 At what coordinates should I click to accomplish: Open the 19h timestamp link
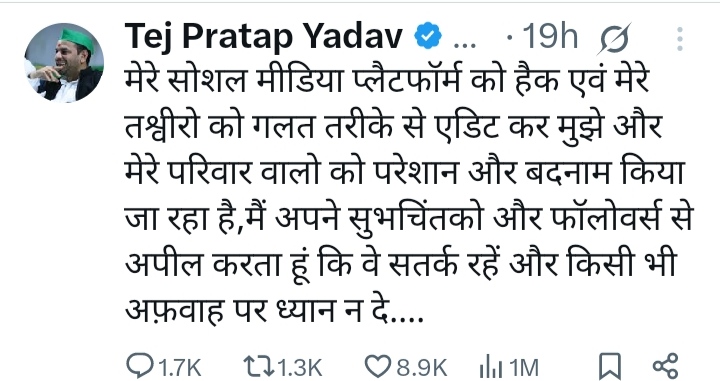pyautogui.click(x=550, y=36)
